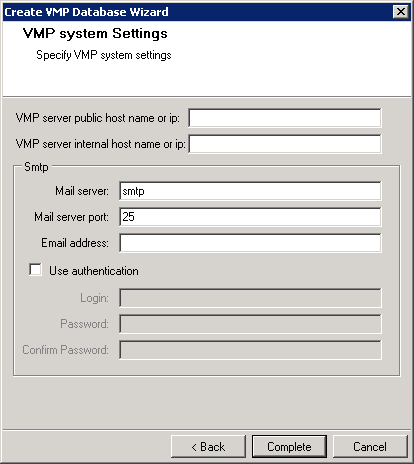The width and height of the screenshot is (414, 464).
Task: Cancel the database wizard
Action: (x=370, y=447)
